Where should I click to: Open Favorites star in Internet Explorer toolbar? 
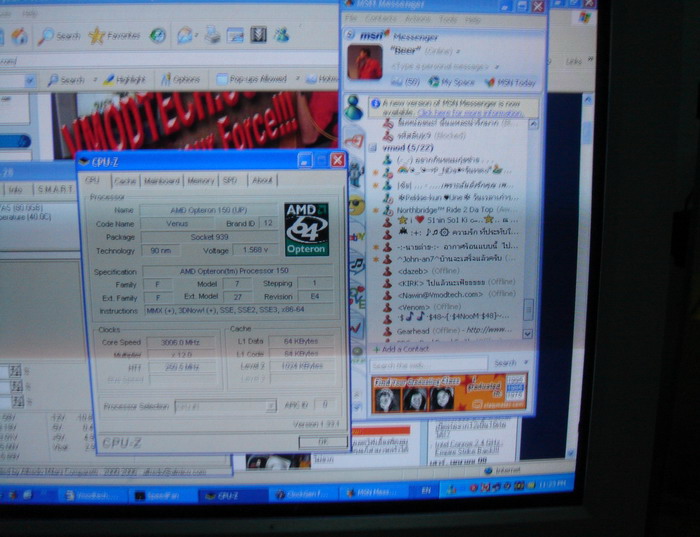(114, 36)
